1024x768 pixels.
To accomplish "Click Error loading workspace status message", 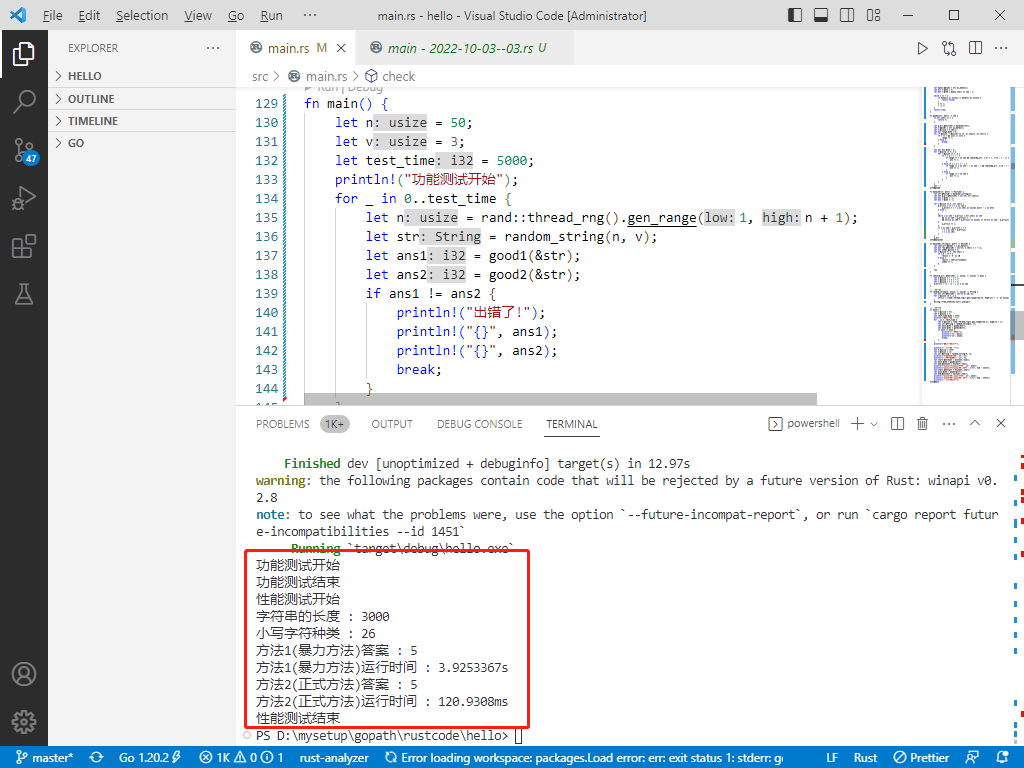I will [x=584, y=758].
